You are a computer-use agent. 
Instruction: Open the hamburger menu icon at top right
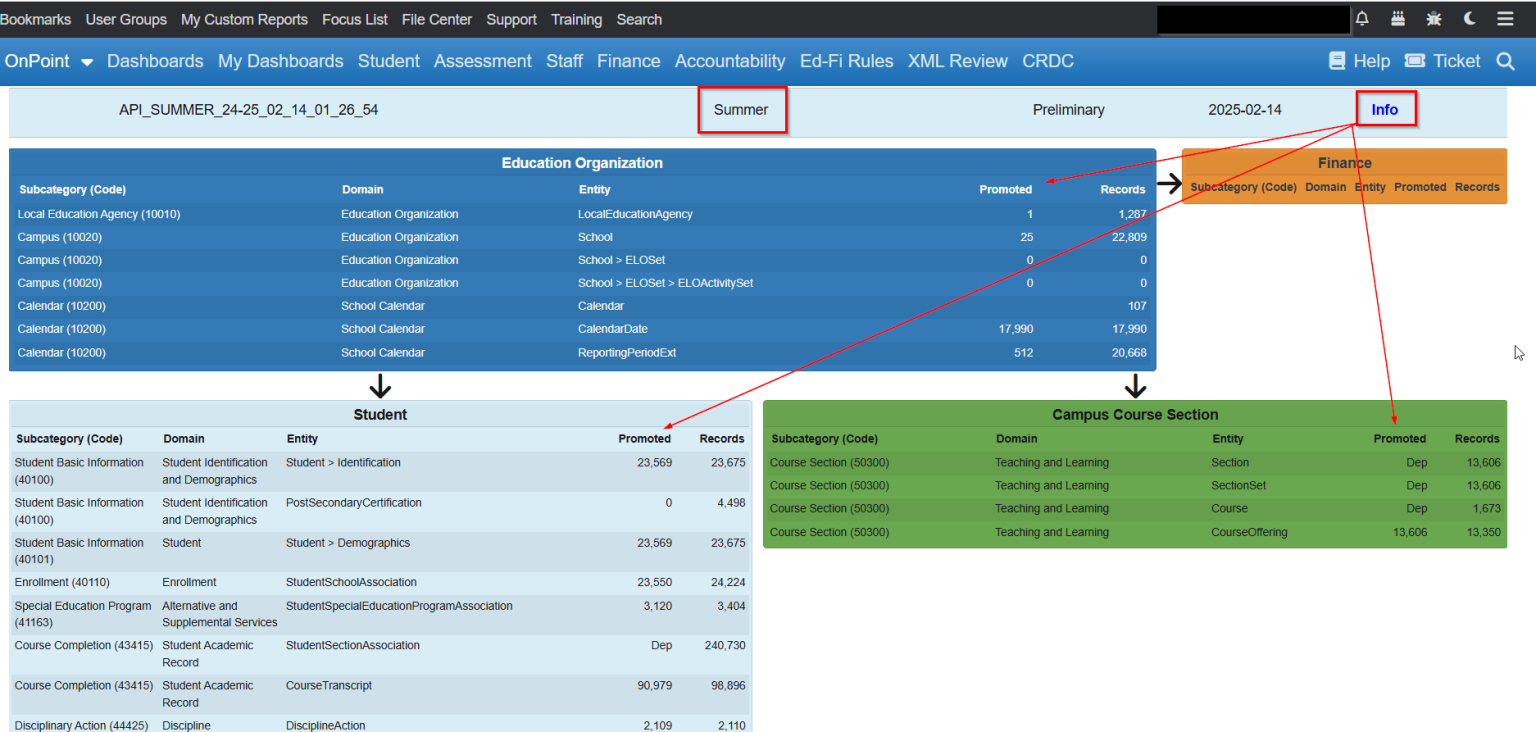pyautogui.click(x=1505, y=18)
